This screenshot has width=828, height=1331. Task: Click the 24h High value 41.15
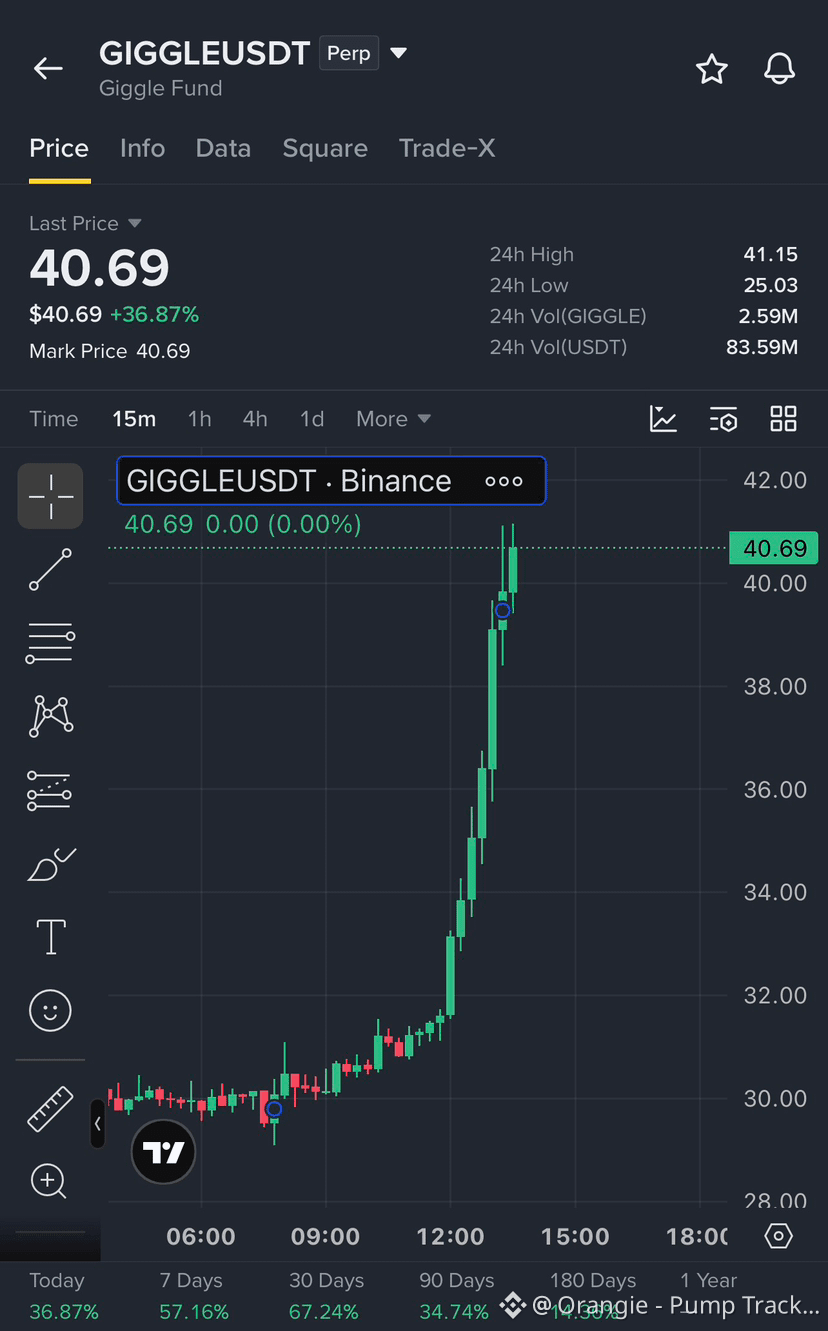(x=770, y=255)
